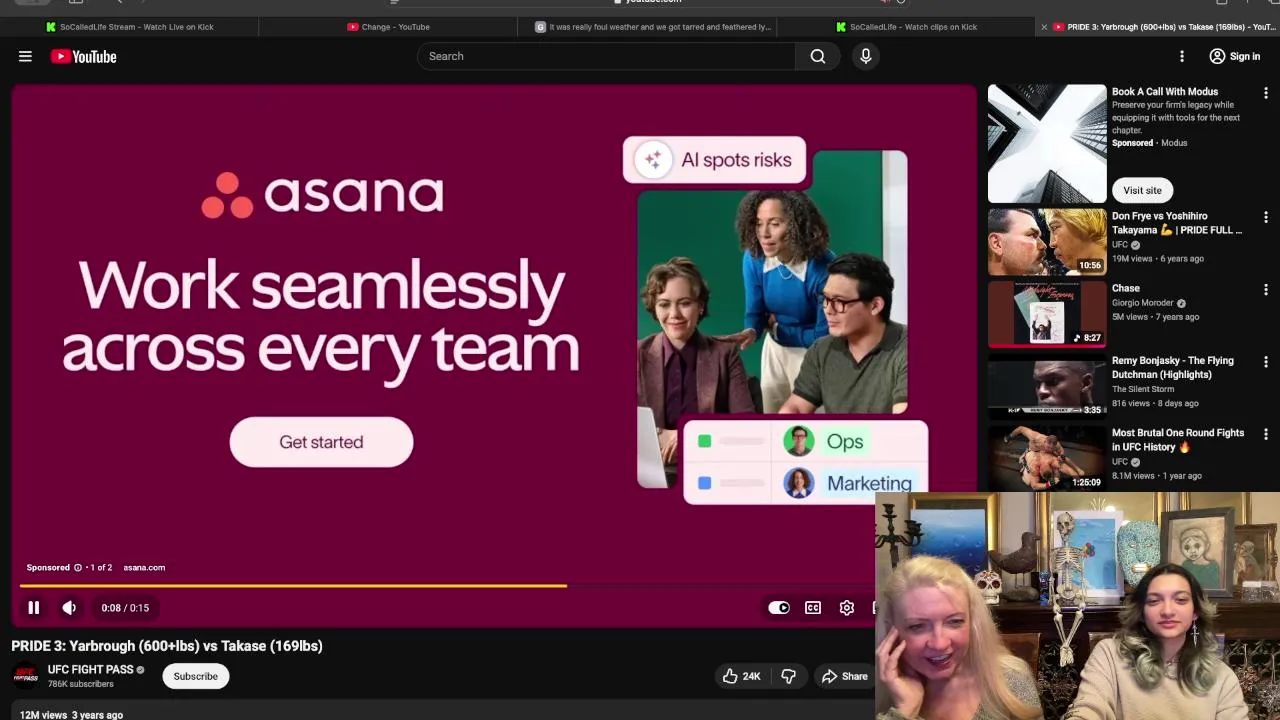Open options for Remy Bonjasky video
Image resolution: width=1280 pixels, height=720 pixels.
1266,362
